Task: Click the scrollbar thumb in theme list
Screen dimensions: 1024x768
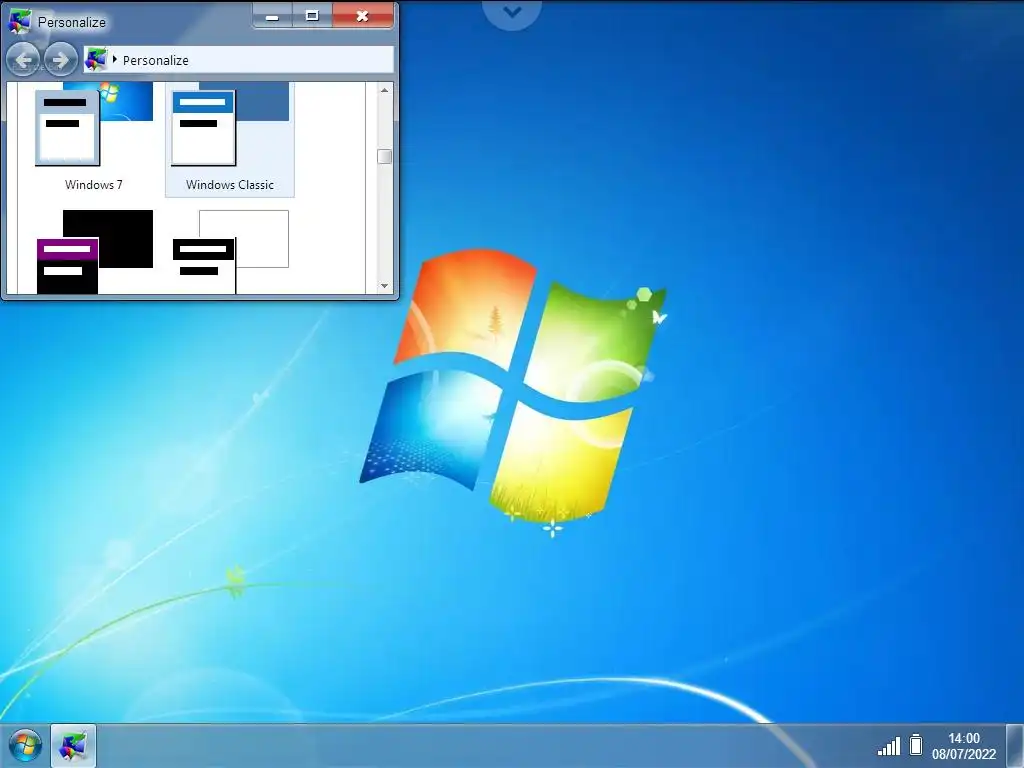Action: tap(384, 156)
